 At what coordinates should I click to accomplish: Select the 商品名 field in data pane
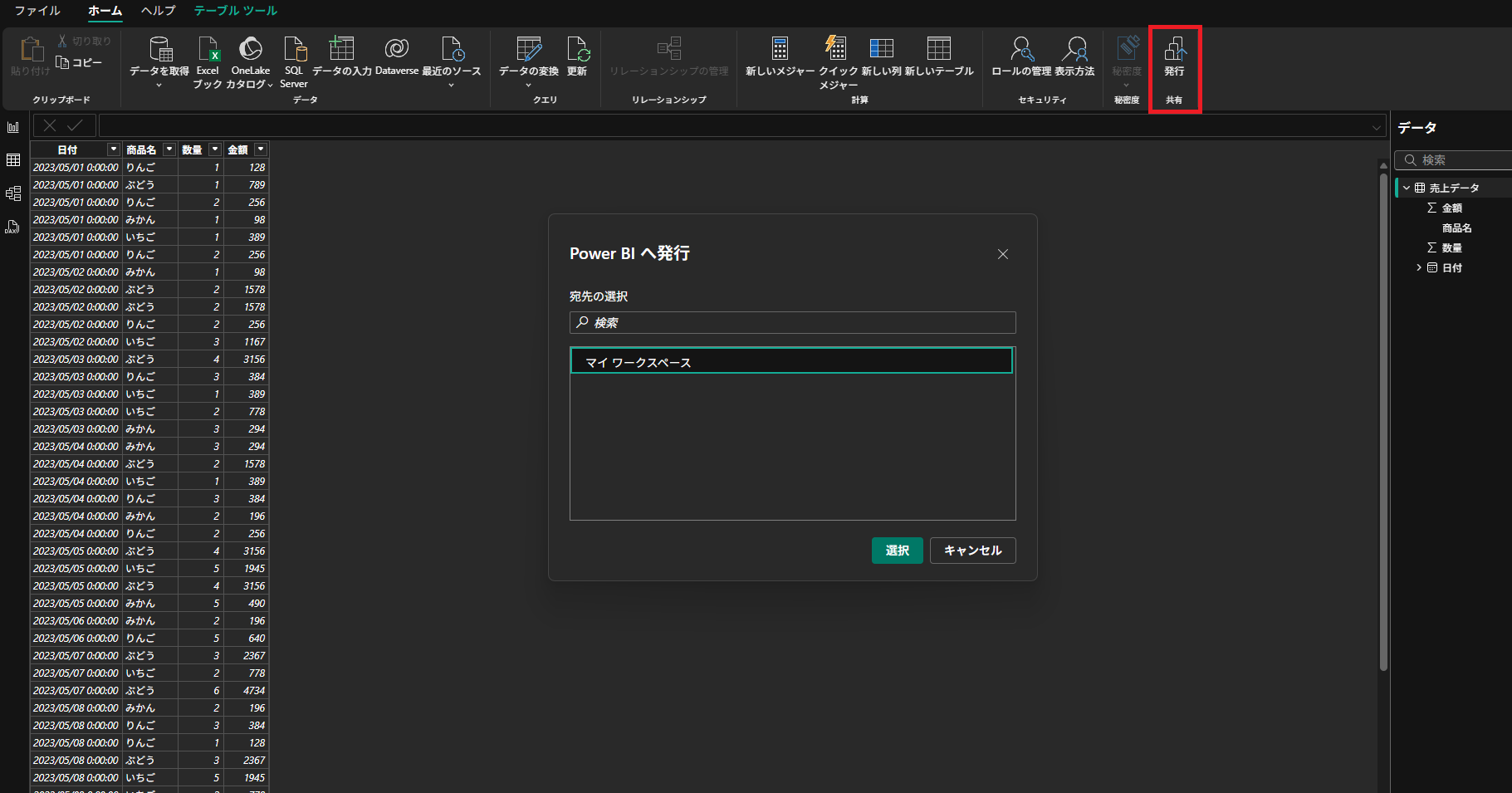coord(1456,228)
